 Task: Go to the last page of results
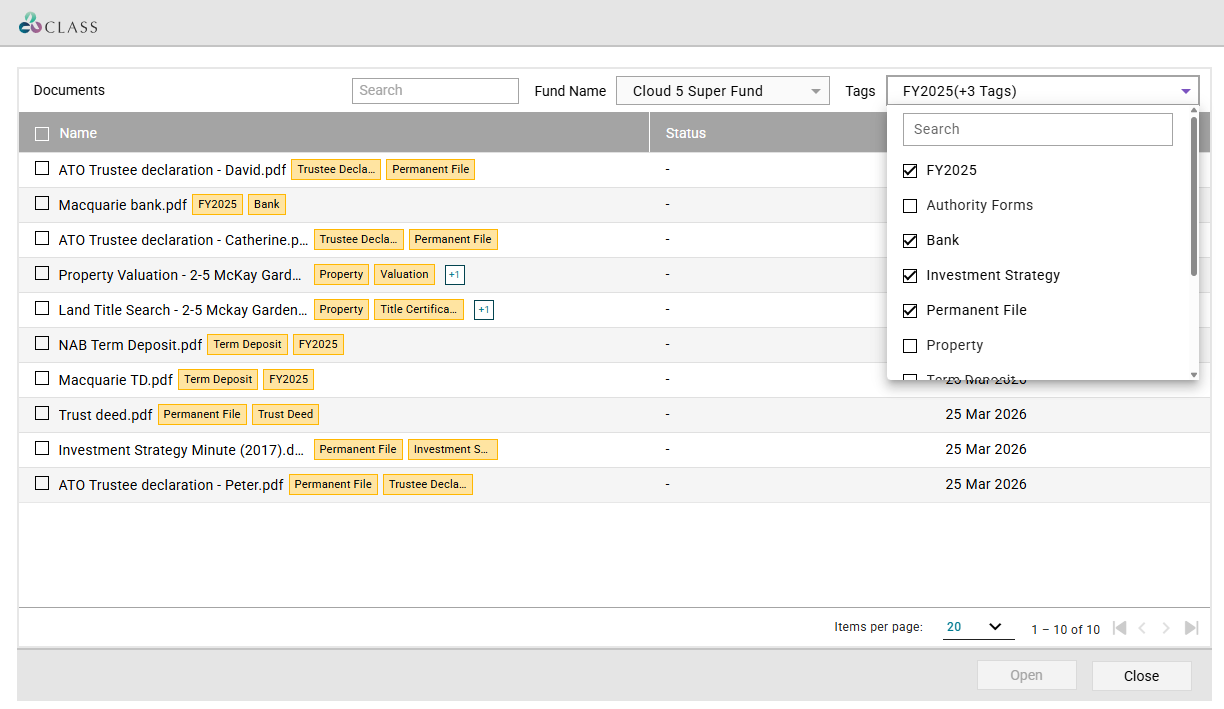(1191, 628)
